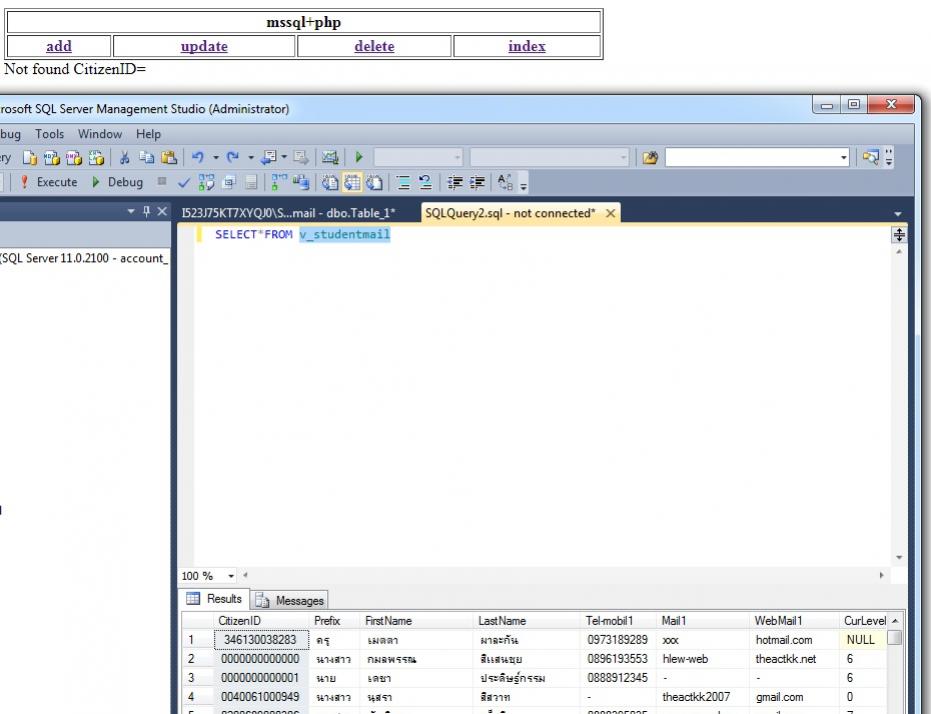Open the Undo history dropdown arrow
The height and width of the screenshot is (714, 931).
pos(216,157)
